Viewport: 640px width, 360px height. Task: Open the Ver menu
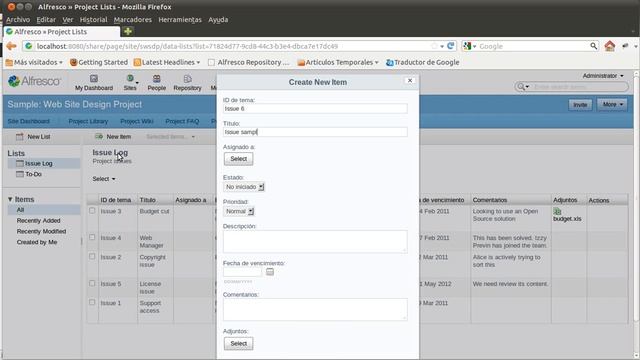pos(68,20)
